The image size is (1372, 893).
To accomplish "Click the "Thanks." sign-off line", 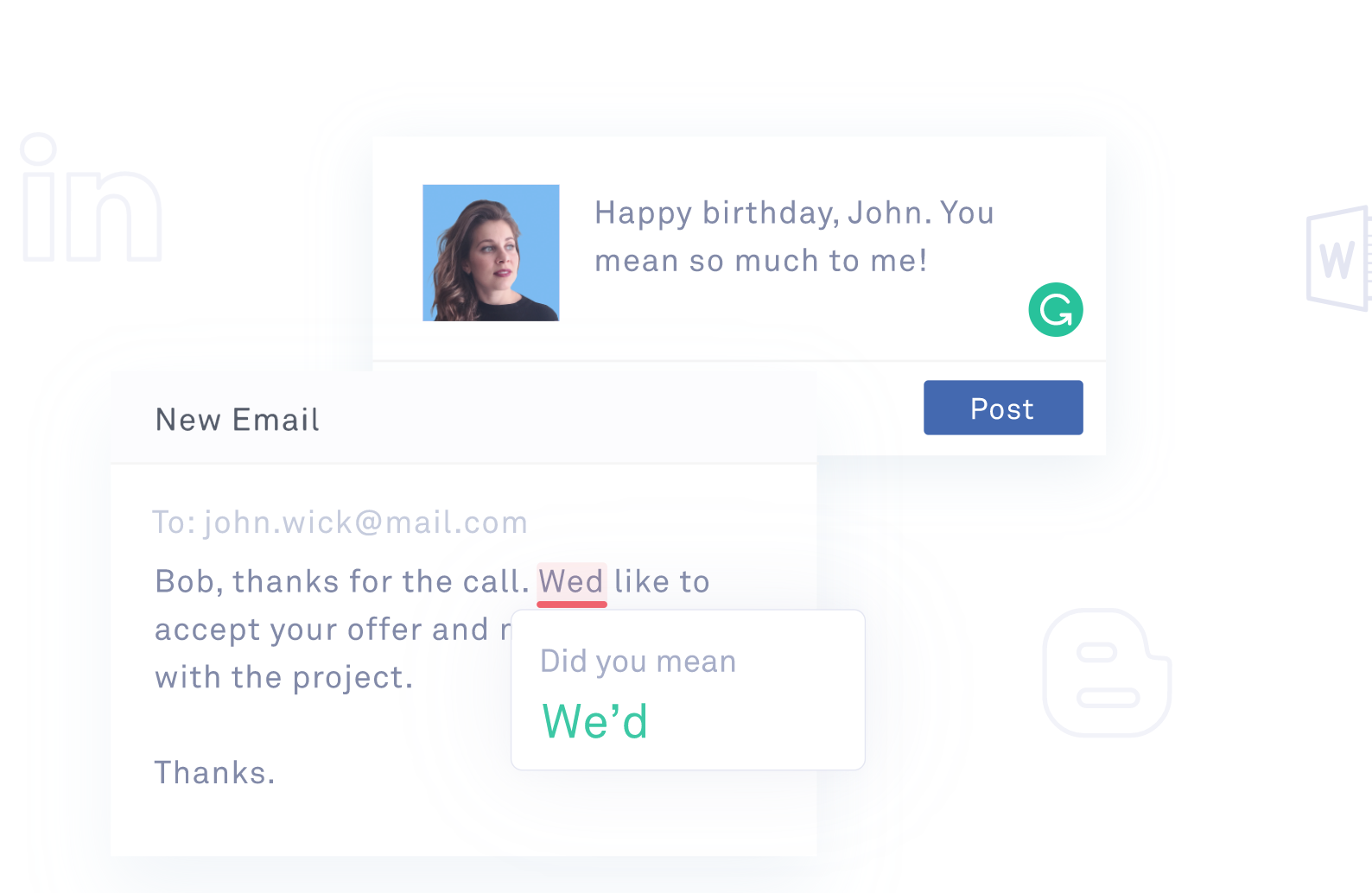I will click(214, 773).
